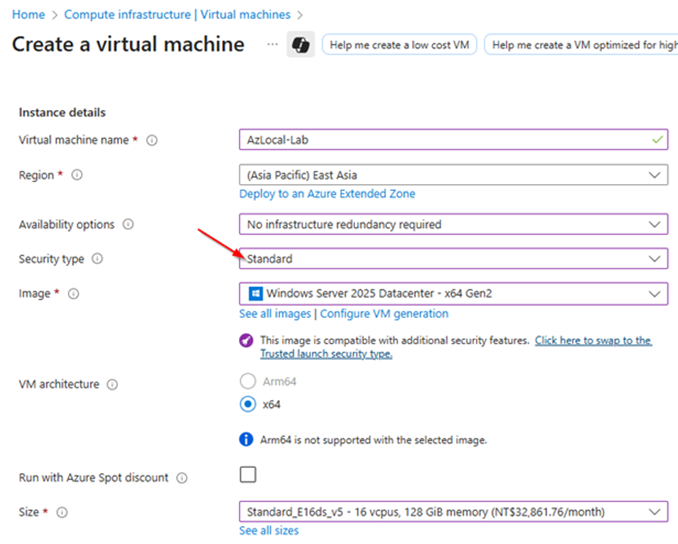This screenshot has width=678, height=544.
Task: Open the ellipsis more options menu
Action: 272,45
